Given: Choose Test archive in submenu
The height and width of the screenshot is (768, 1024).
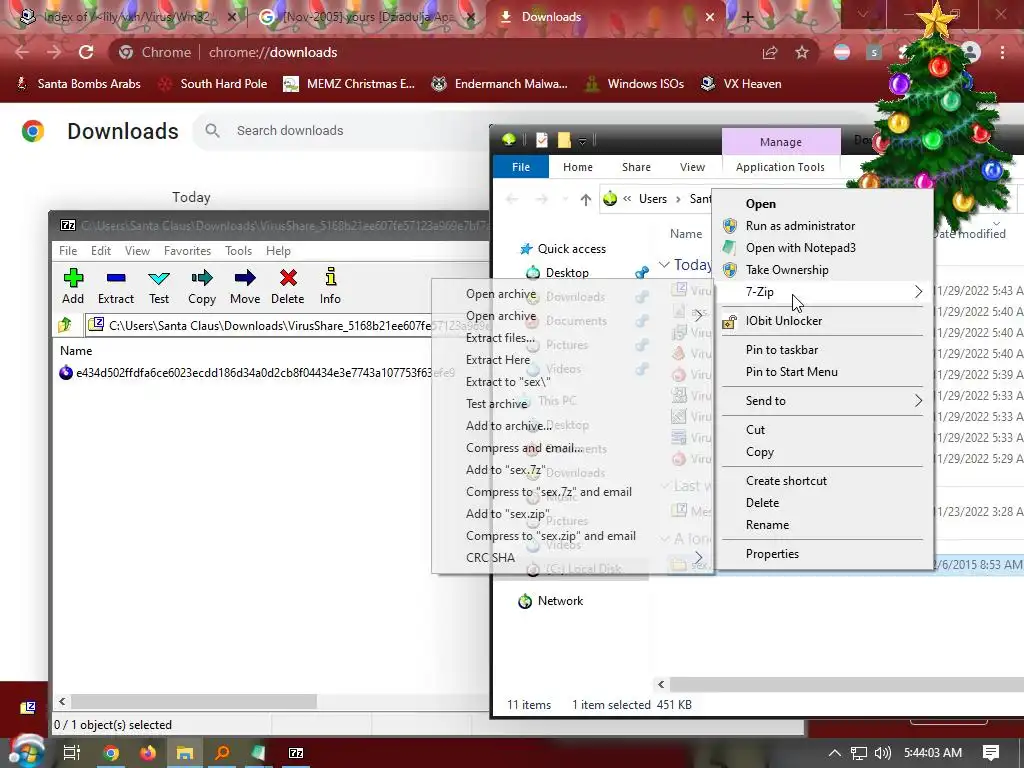Looking at the screenshot, I should pyautogui.click(x=571, y=404).
